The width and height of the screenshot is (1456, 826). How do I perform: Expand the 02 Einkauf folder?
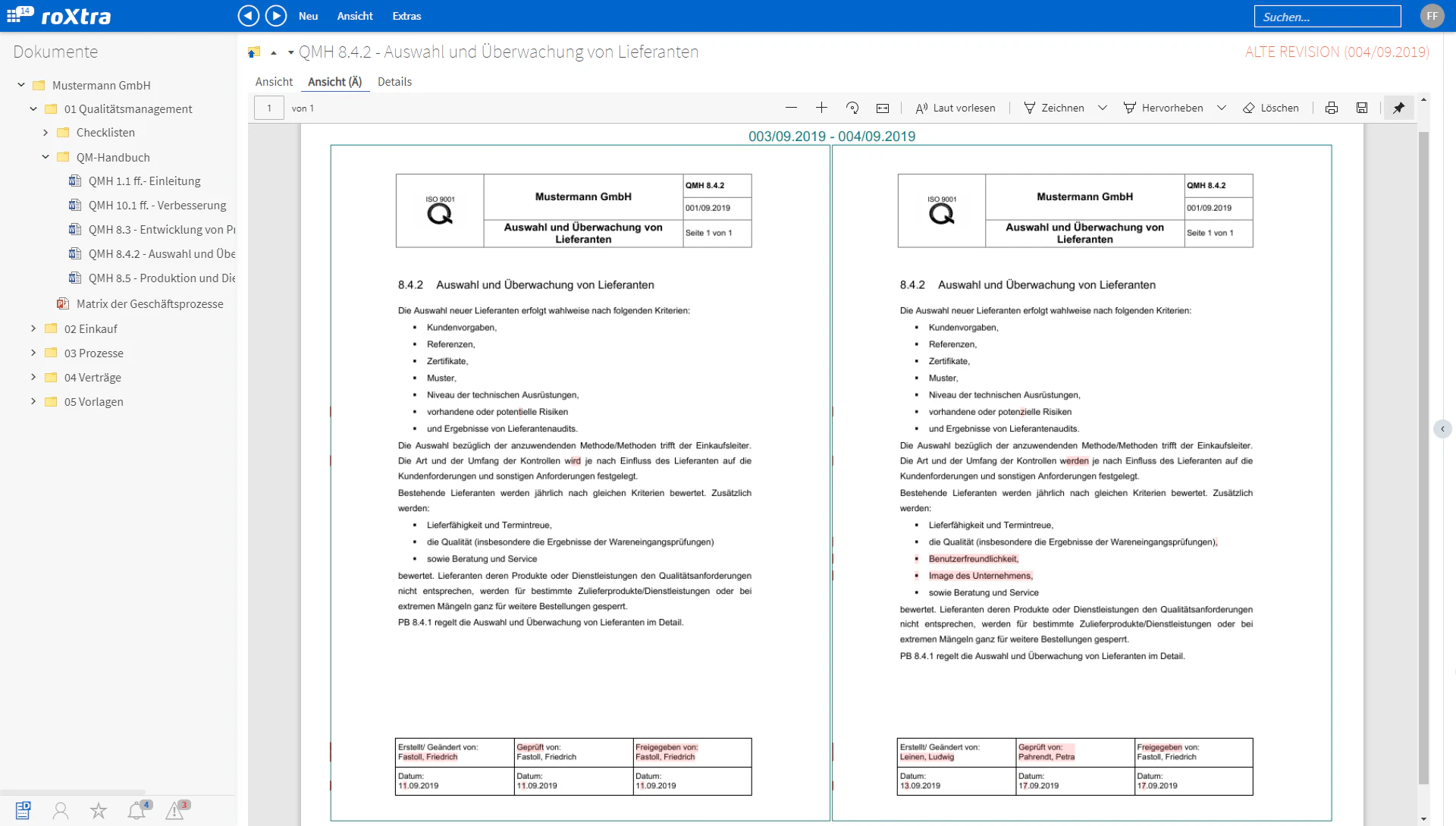coord(32,328)
